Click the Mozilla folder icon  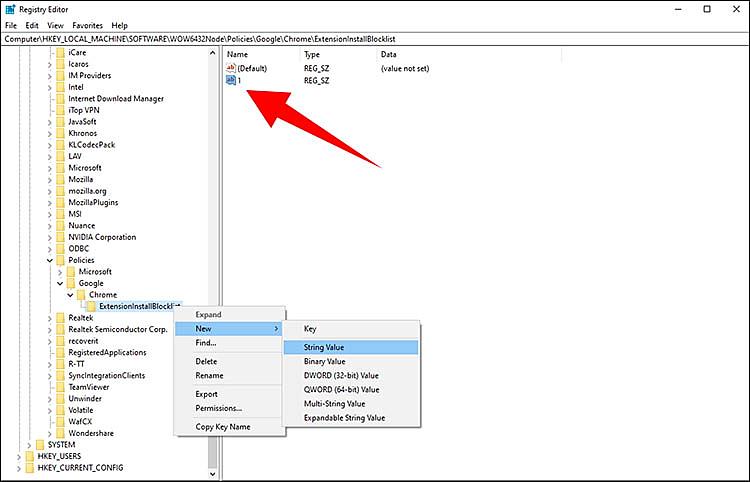click(x=60, y=179)
